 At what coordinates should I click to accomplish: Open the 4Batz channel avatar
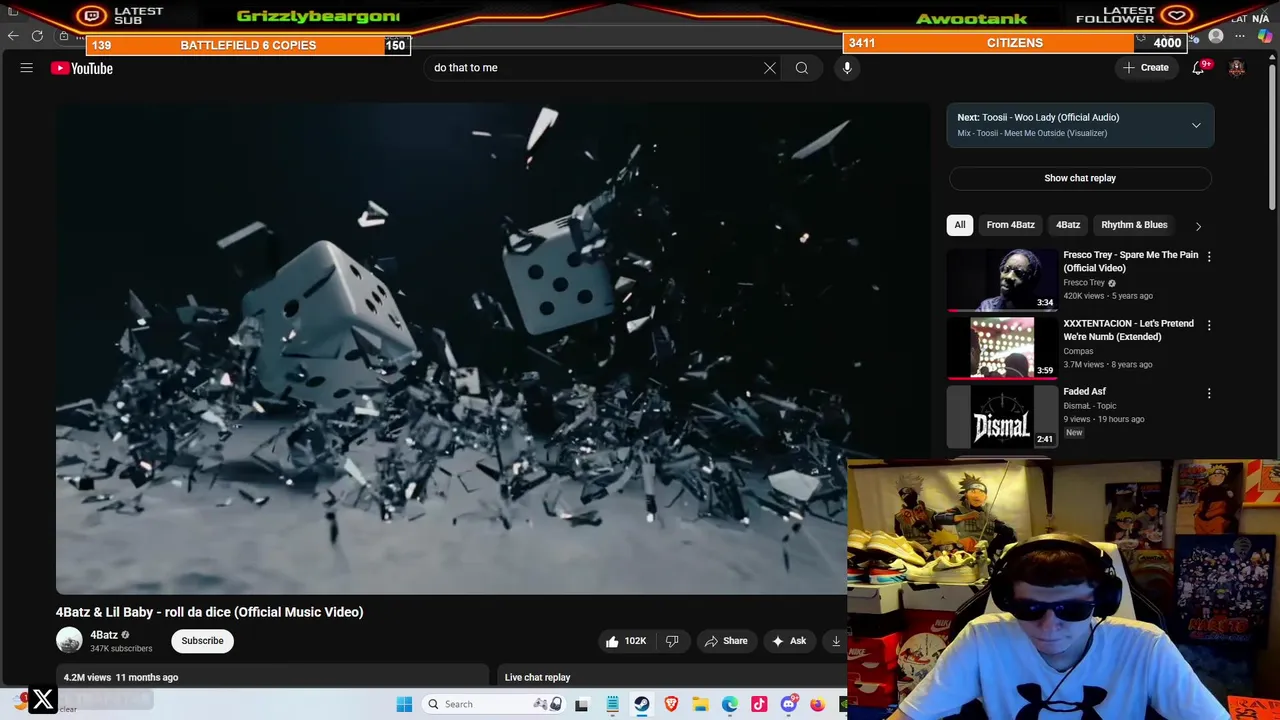click(69, 641)
